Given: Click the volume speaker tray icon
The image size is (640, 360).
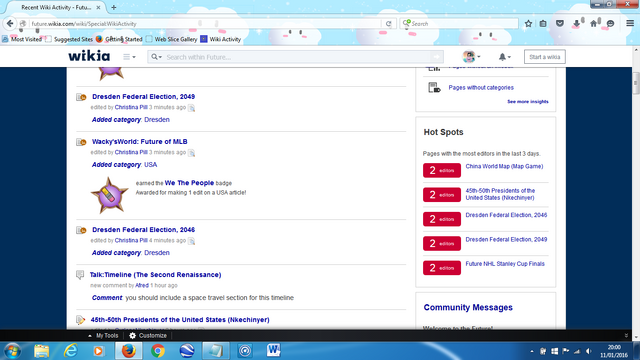Looking at the screenshot, I should [588, 351].
